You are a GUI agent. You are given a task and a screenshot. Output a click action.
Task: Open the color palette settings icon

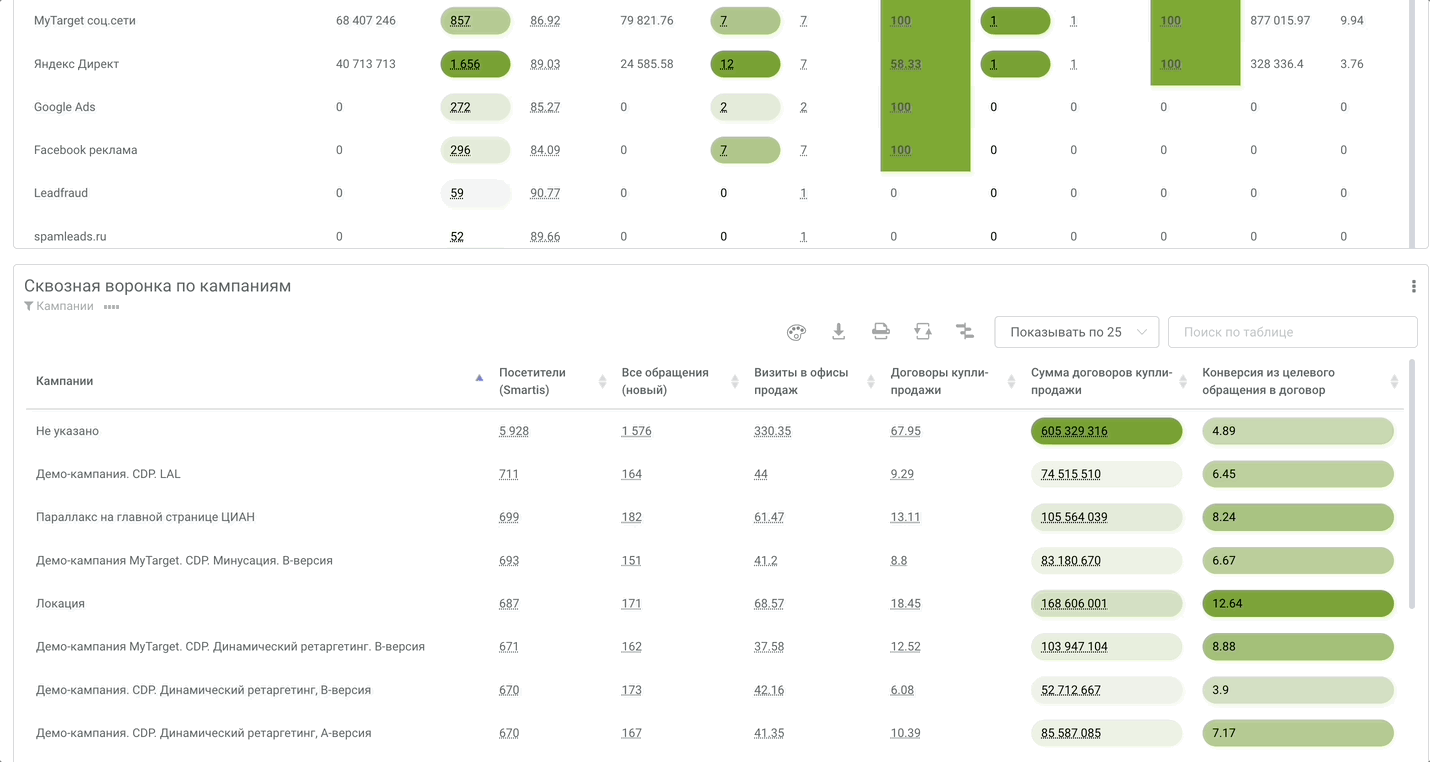pyautogui.click(x=796, y=332)
